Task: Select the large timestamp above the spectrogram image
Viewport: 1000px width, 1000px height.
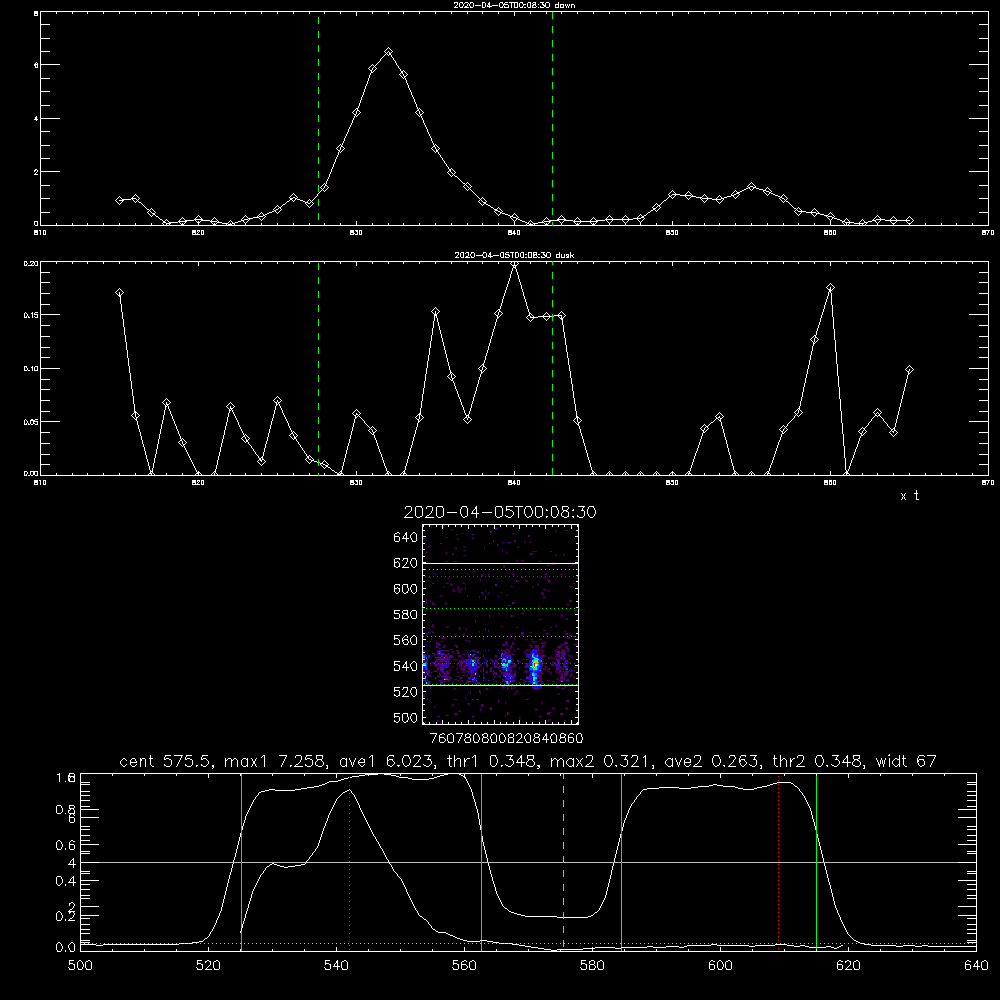Action: 500,512
